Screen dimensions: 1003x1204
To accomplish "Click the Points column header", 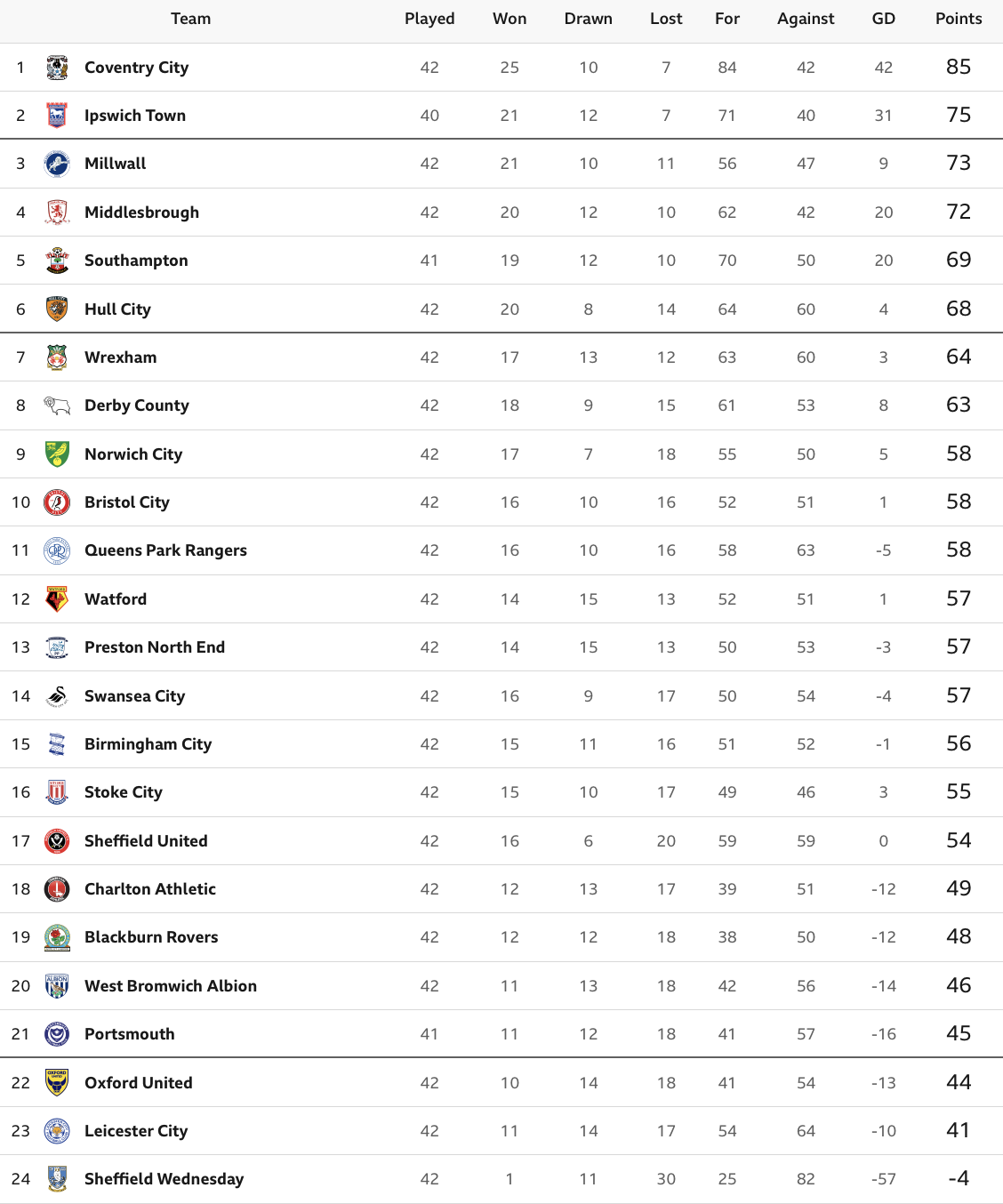I will (959, 19).
